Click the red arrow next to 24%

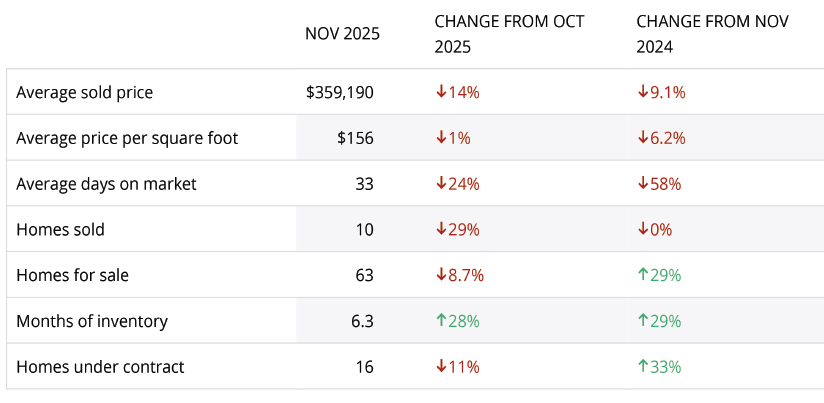pos(440,184)
